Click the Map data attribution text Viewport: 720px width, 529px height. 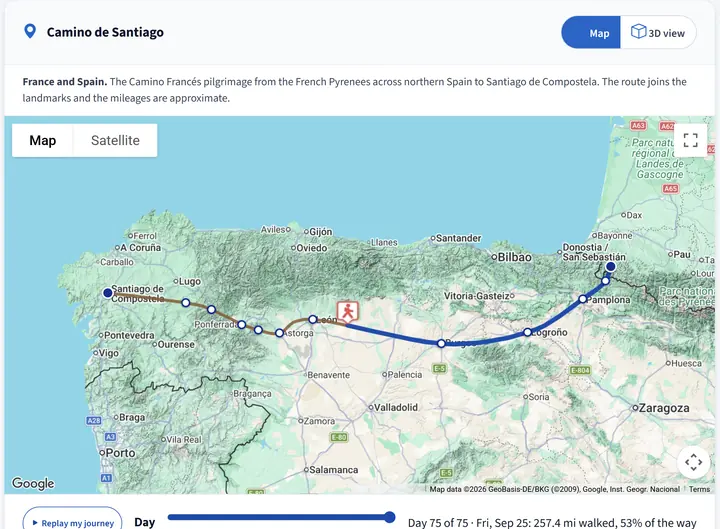[555, 489]
